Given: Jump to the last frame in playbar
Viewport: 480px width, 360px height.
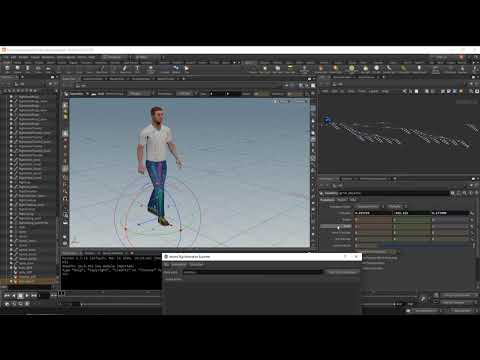Looking at the screenshot, I should click(x=34, y=295).
